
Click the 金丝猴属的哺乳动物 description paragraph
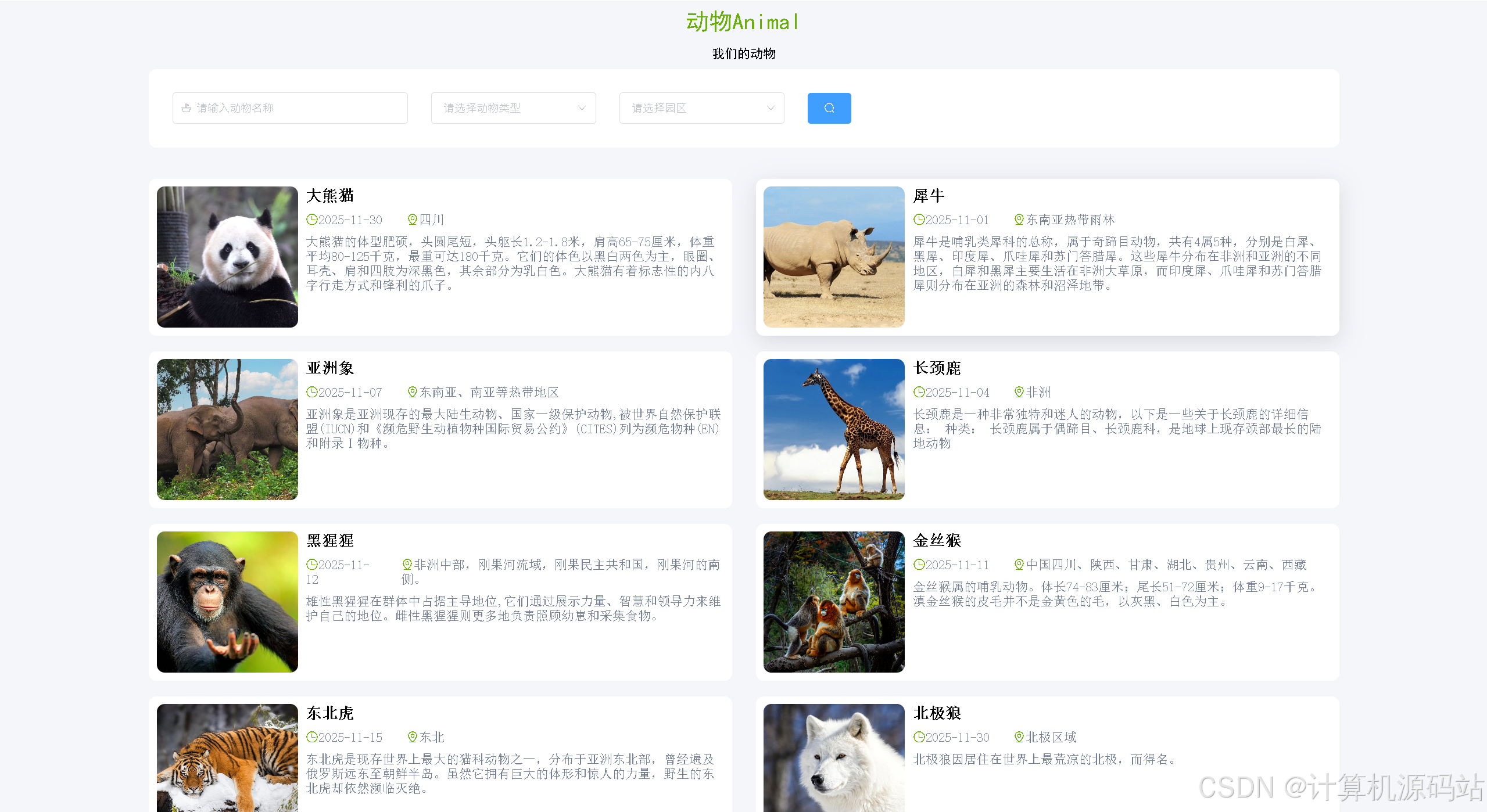click(1115, 594)
